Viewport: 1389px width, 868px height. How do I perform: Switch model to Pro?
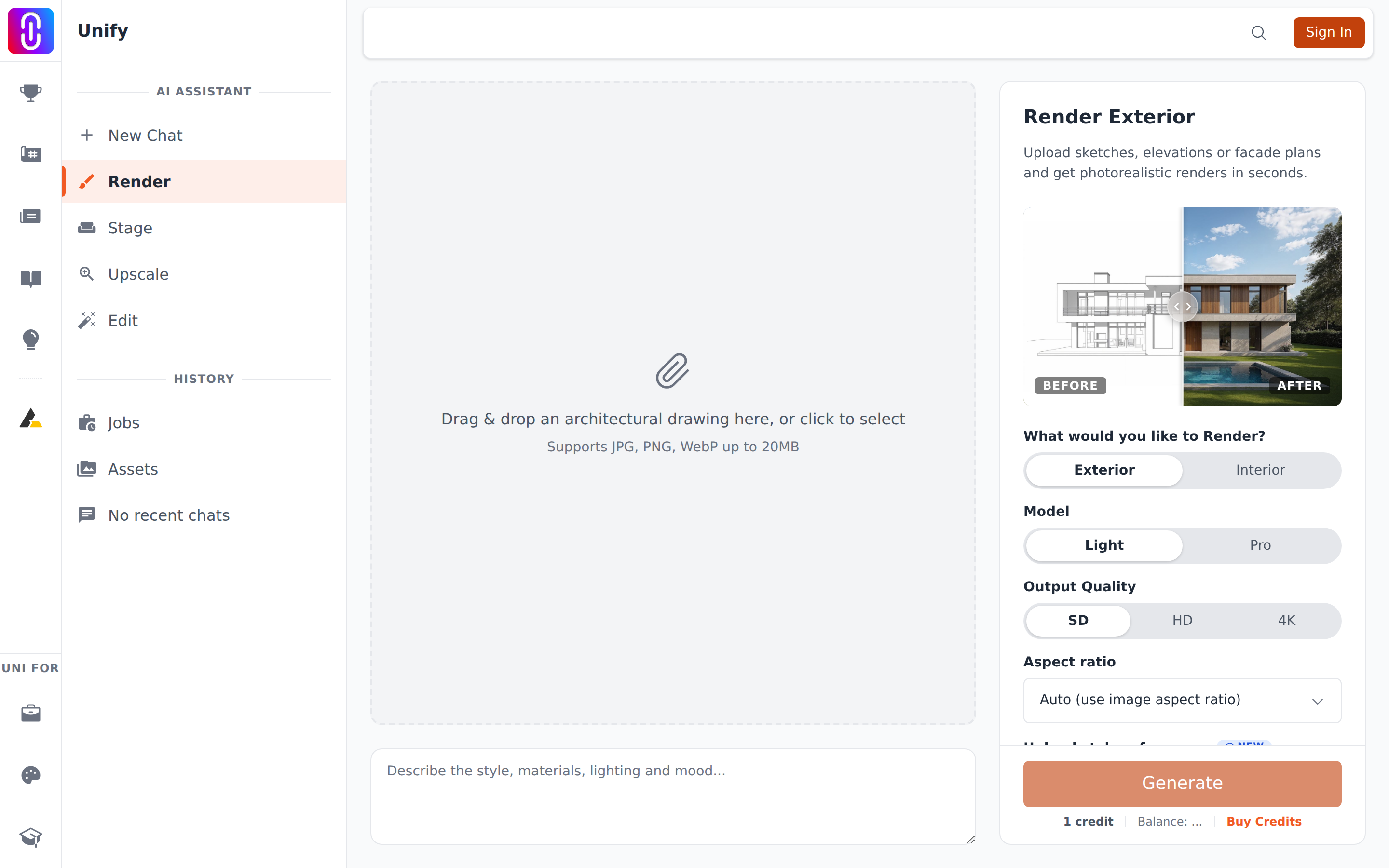pyautogui.click(x=1260, y=545)
